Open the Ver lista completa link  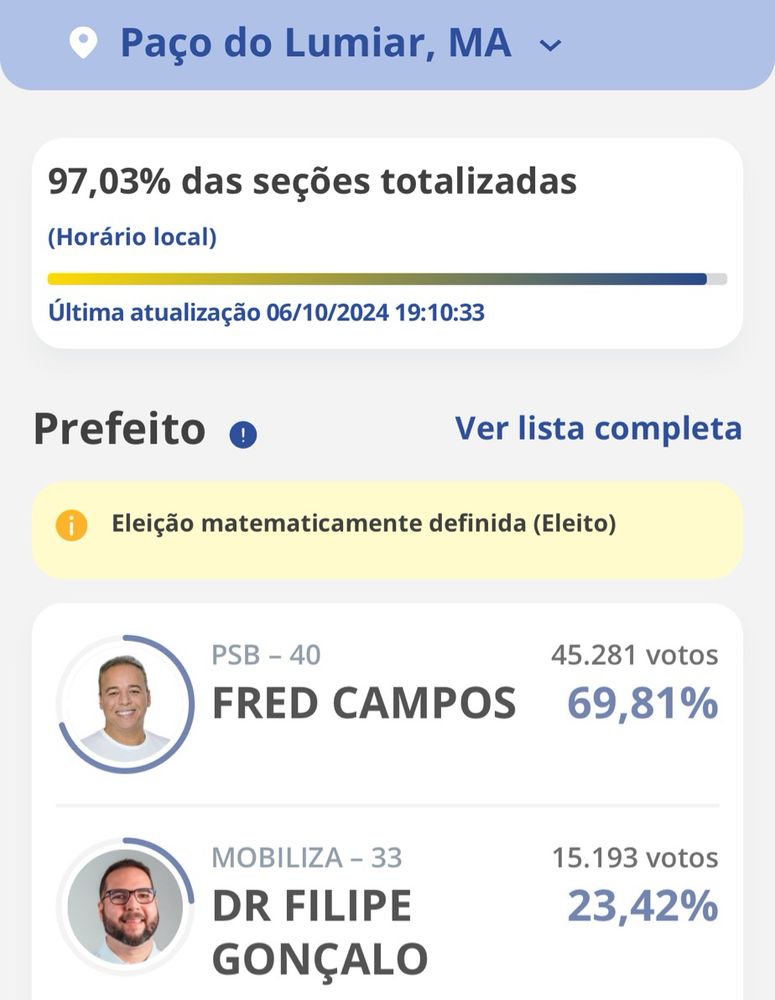click(598, 428)
